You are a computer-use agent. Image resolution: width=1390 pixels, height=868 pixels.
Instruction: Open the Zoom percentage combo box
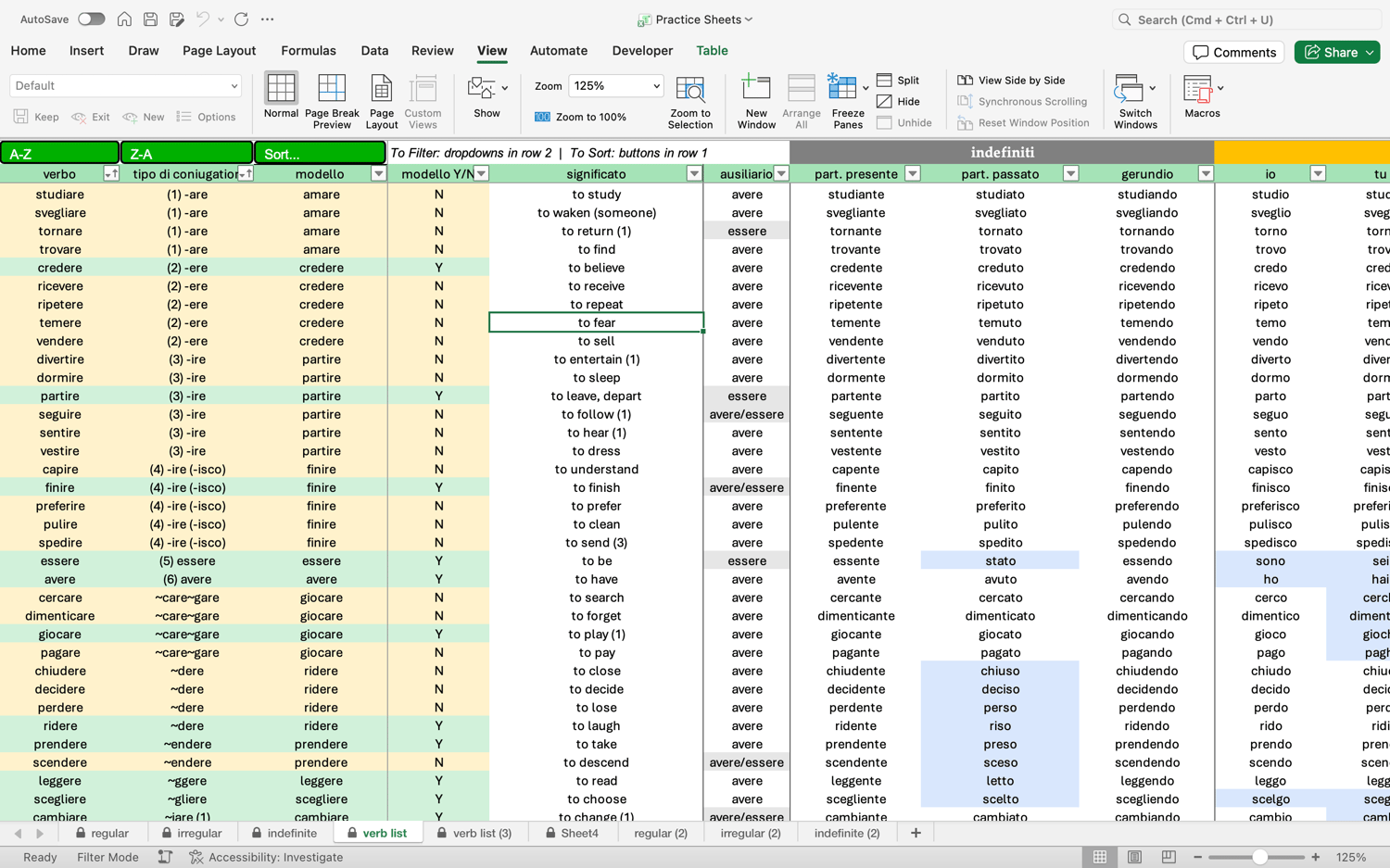point(615,85)
